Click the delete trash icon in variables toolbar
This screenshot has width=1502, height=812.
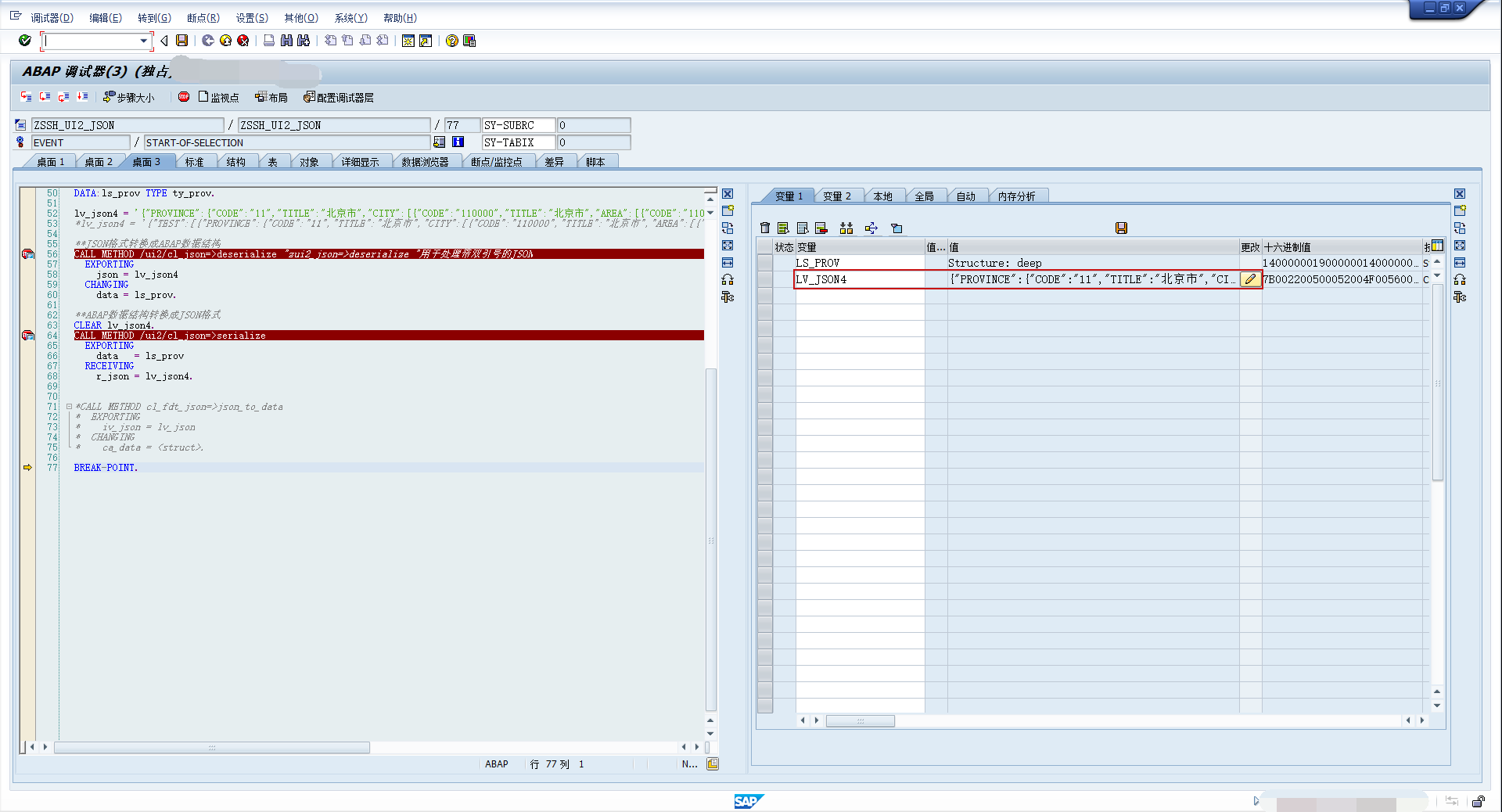[765, 228]
